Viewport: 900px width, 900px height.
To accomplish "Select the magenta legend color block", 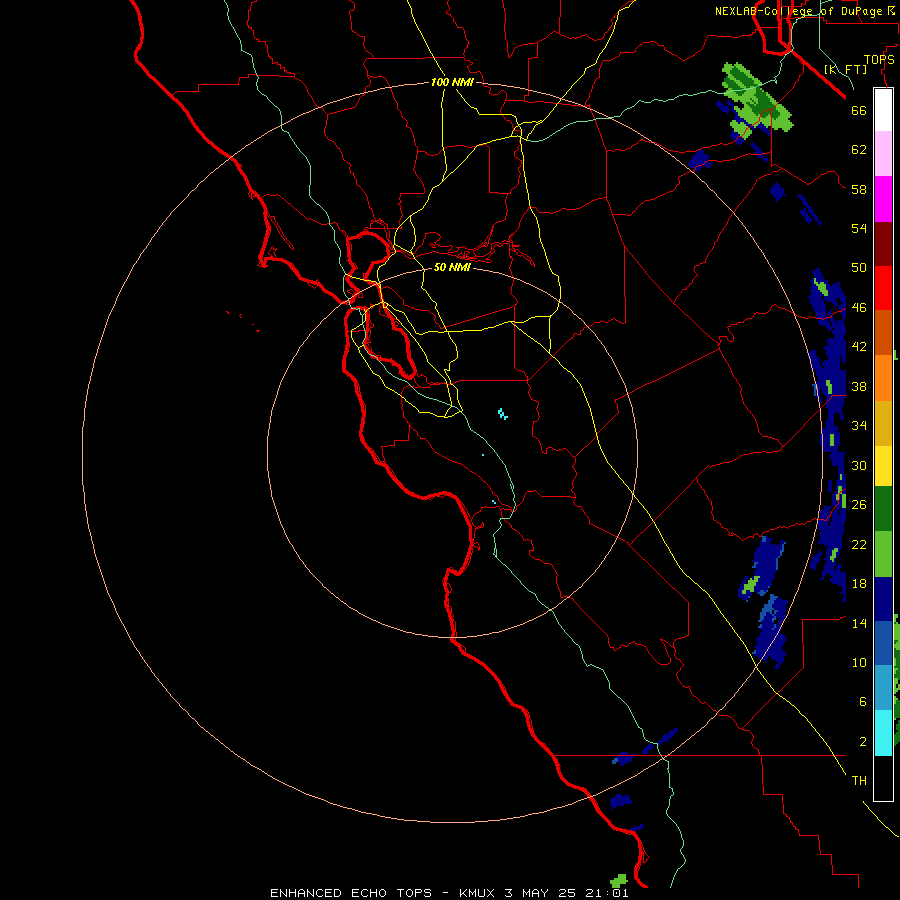I will click(x=883, y=199).
